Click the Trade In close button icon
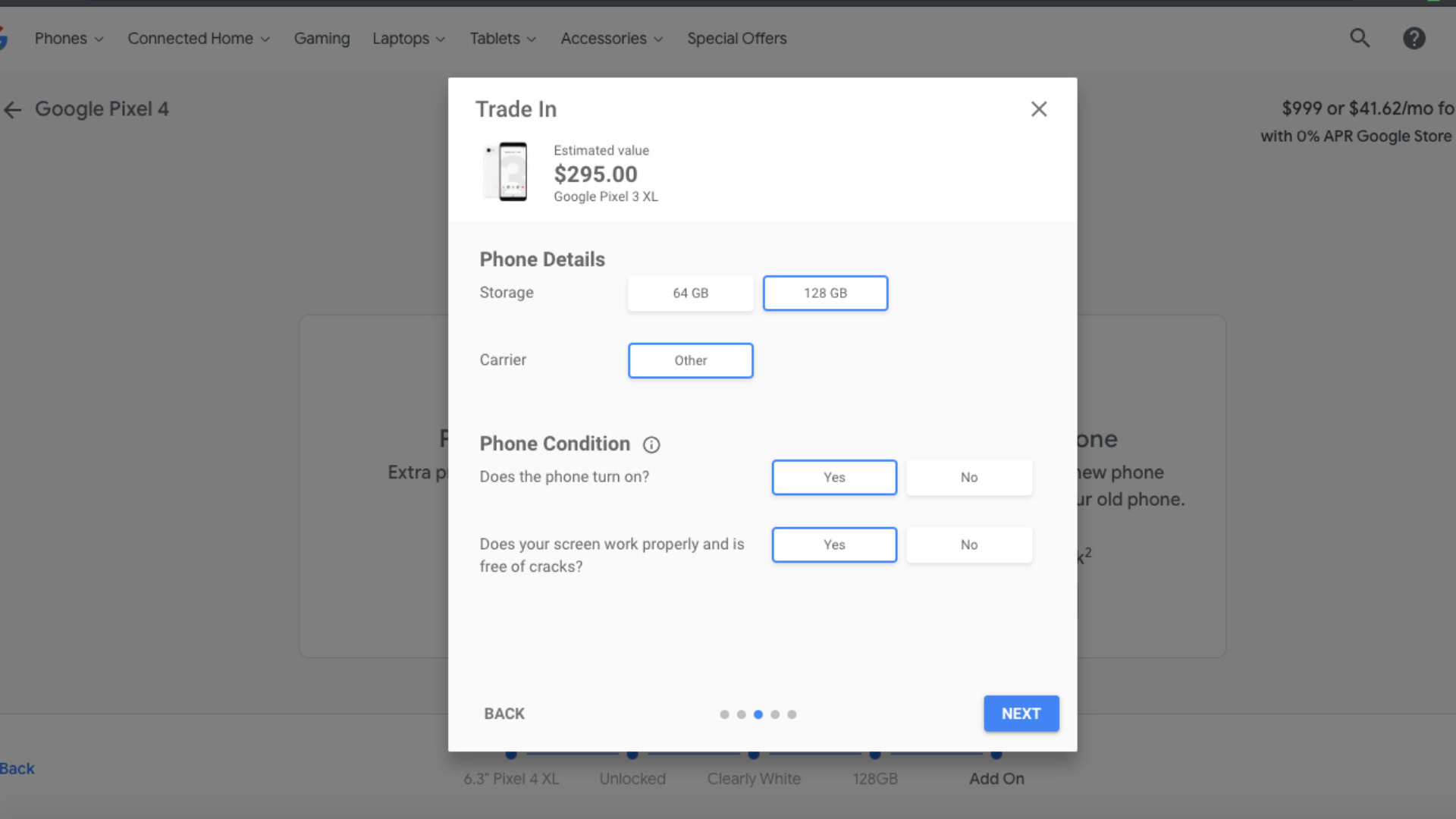1456x819 pixels. tap(1039, 109)
